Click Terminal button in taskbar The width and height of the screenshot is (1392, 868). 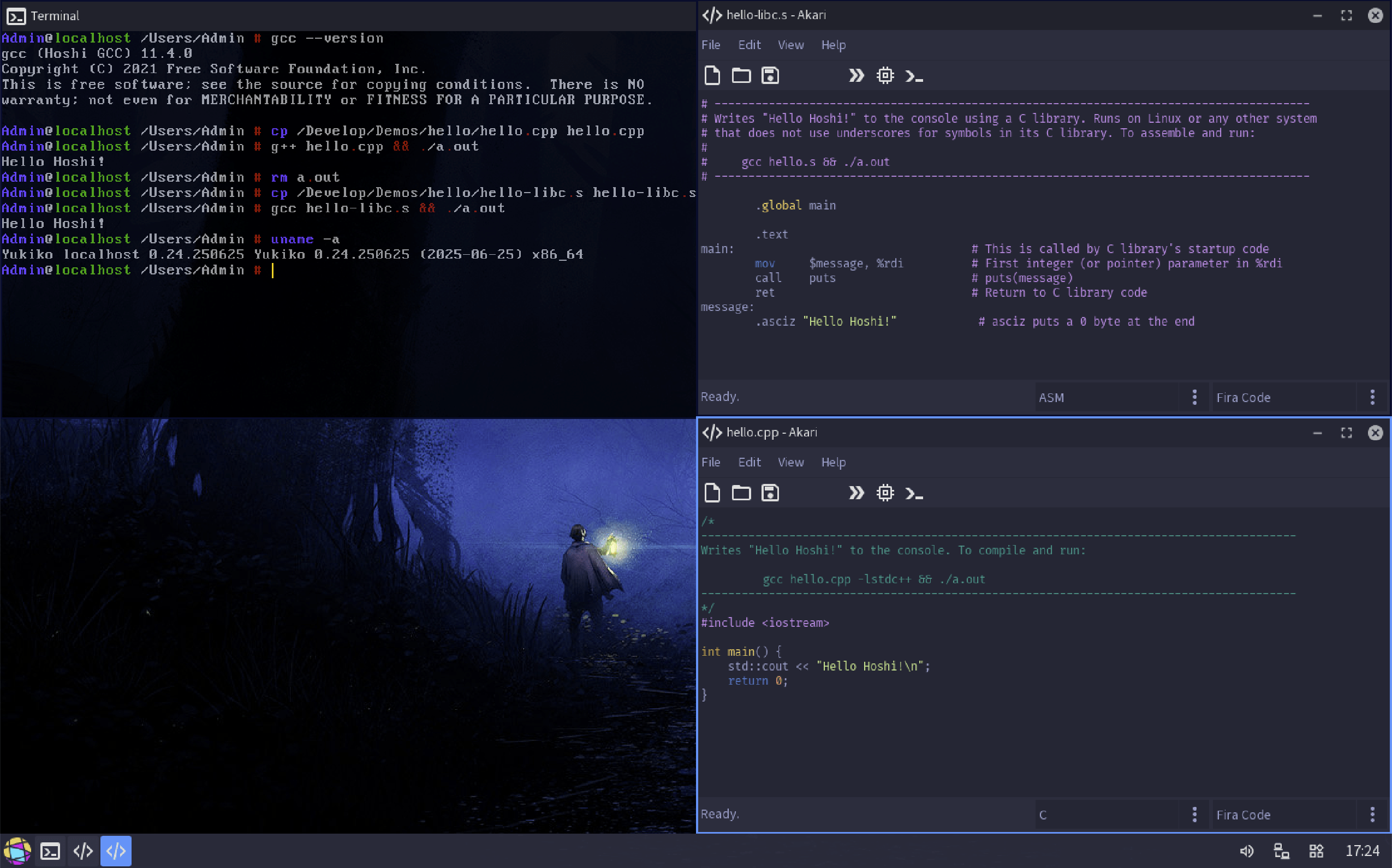pyautogui.click(x=50, y=851)
